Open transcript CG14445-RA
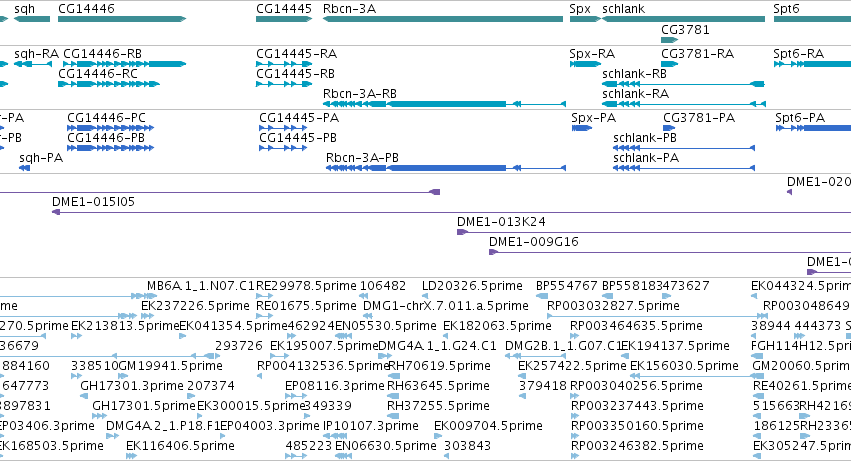Screen dimensions: 851x461 (296, 54)
